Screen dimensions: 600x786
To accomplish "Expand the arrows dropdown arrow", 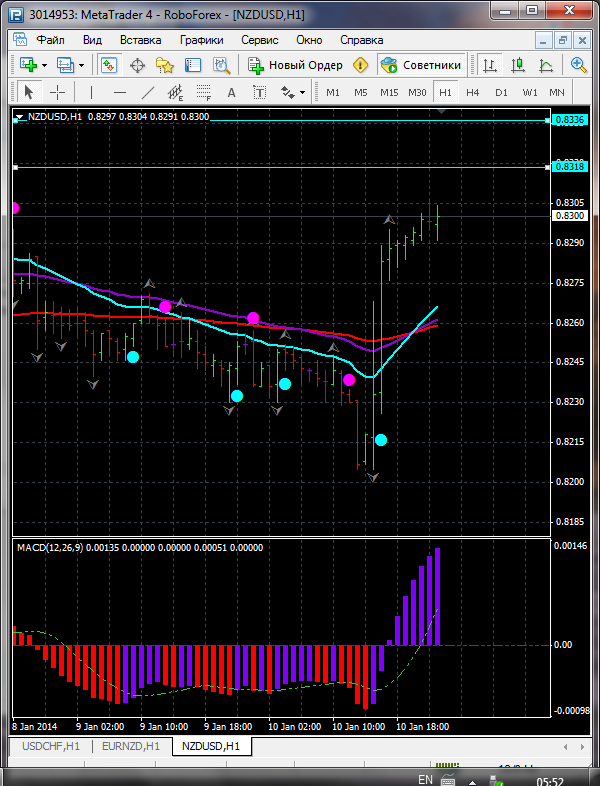I will [302, 93].
